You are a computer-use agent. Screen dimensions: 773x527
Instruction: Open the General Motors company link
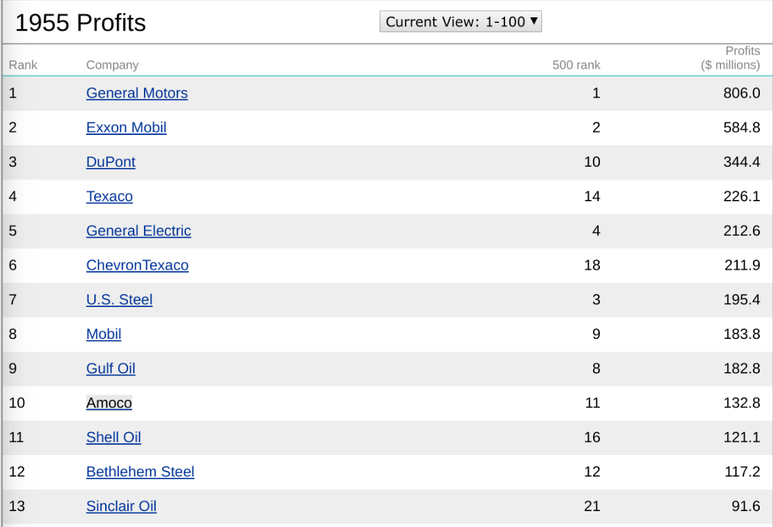tap(137, 93)
